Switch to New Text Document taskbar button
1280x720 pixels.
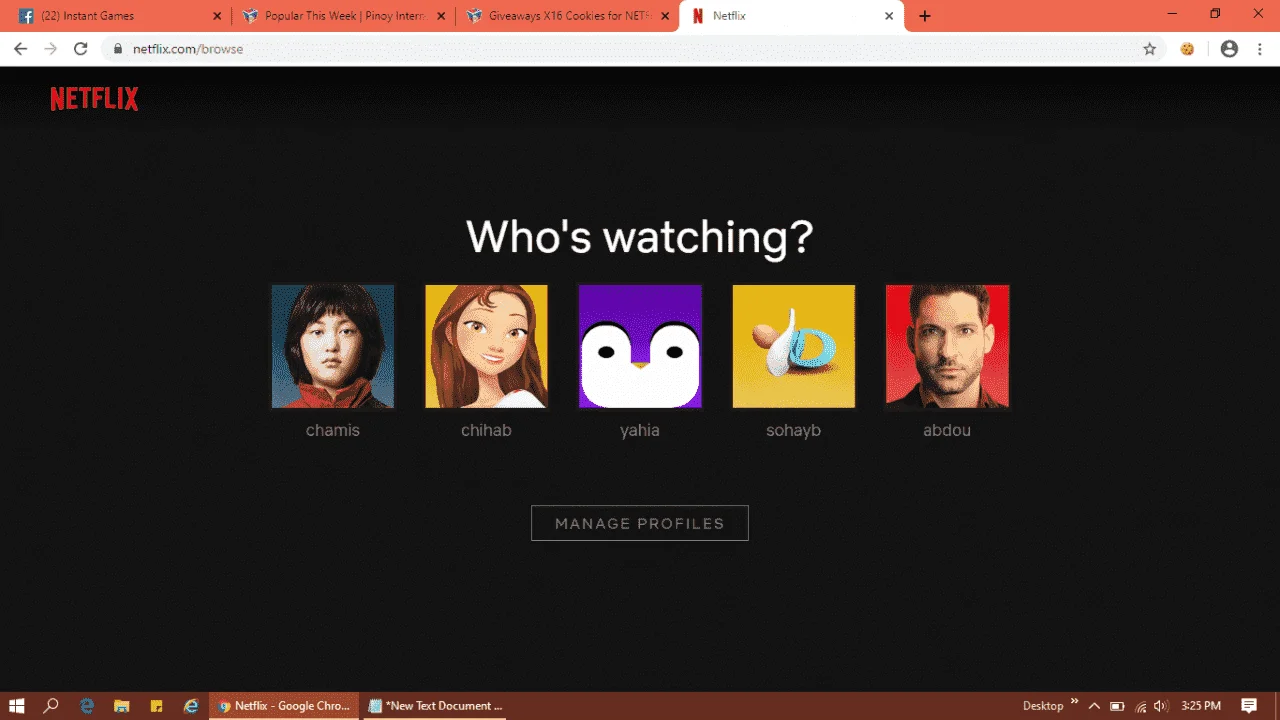pyautogui.click(x=436, y=706)
